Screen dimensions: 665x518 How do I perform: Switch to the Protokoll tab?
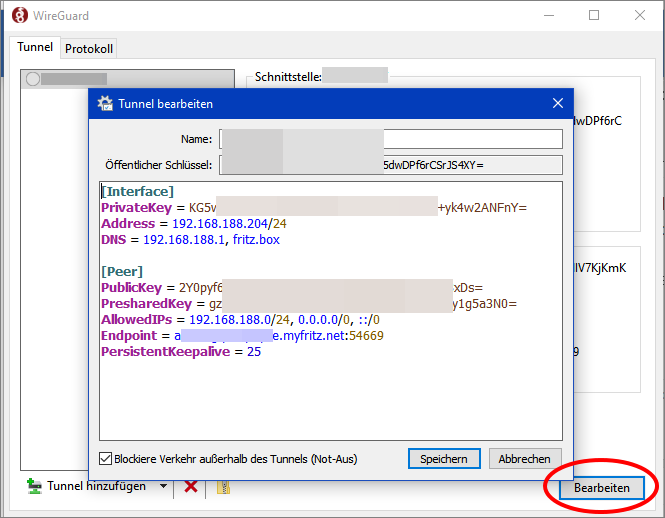[x=89, y=49]
